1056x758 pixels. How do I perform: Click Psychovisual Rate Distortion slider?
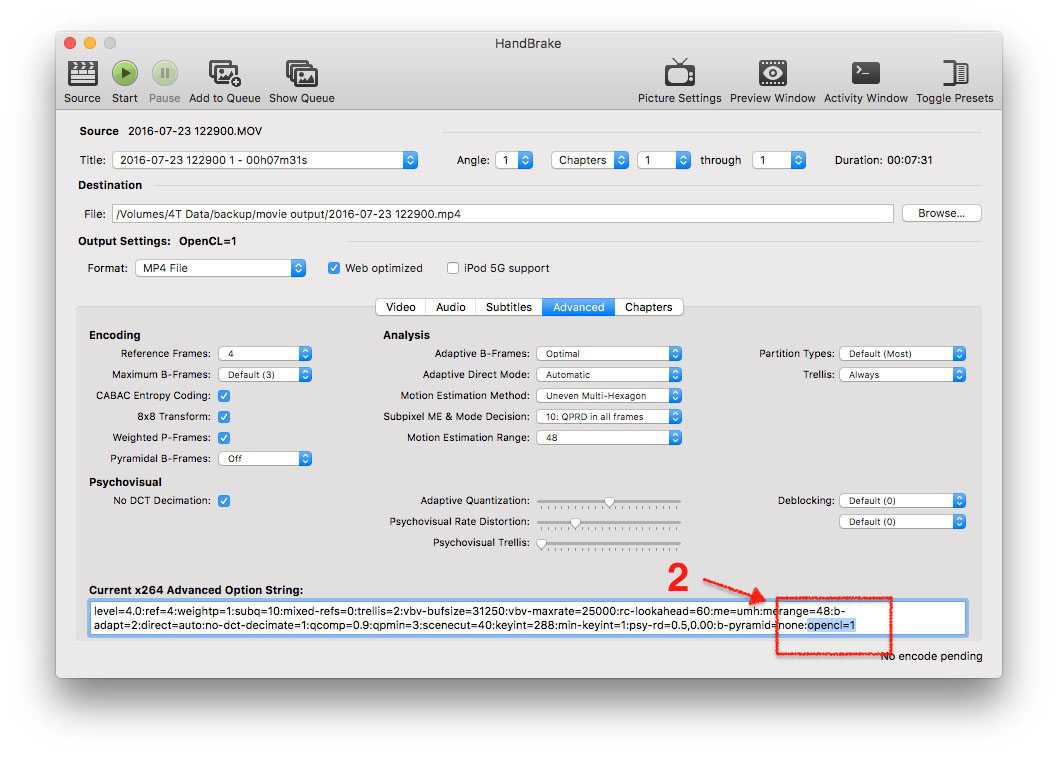(x=609, y=523)
